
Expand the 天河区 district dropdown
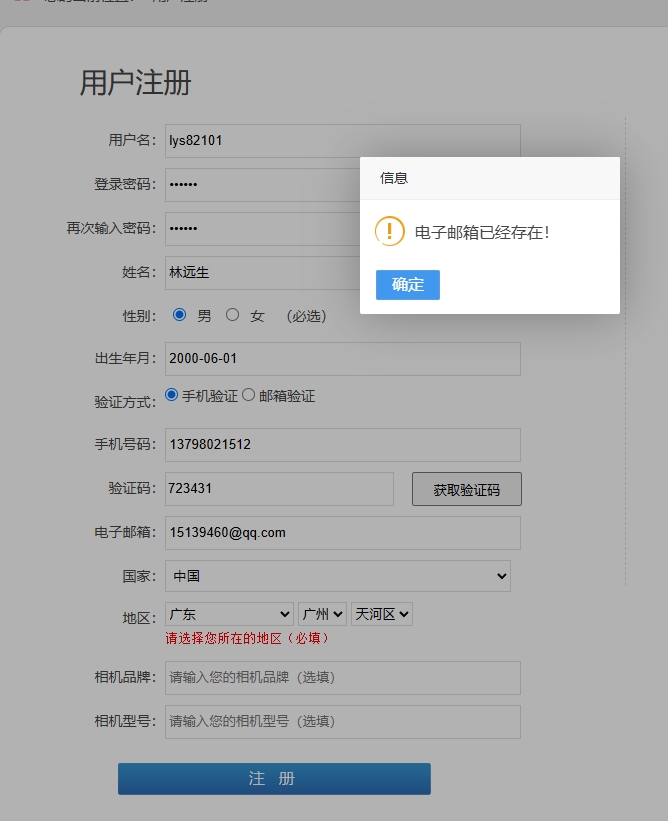(x=381, y=614)
